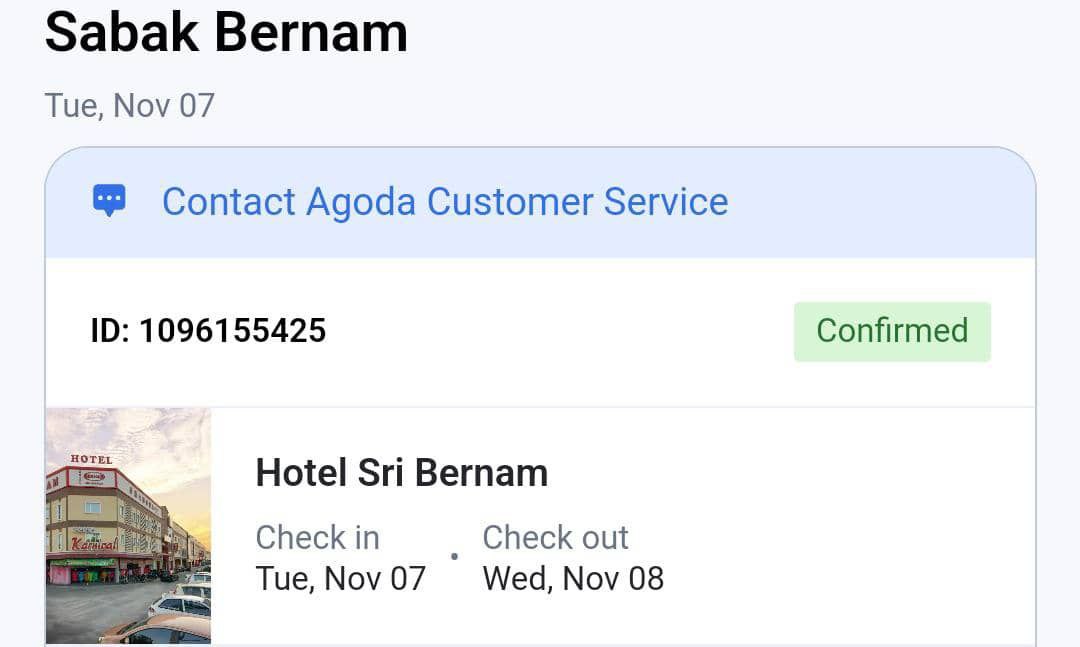Open Contact Agoda Customer Service link
This screenshot has width=1080, height=647.
(x=444, y=202)
